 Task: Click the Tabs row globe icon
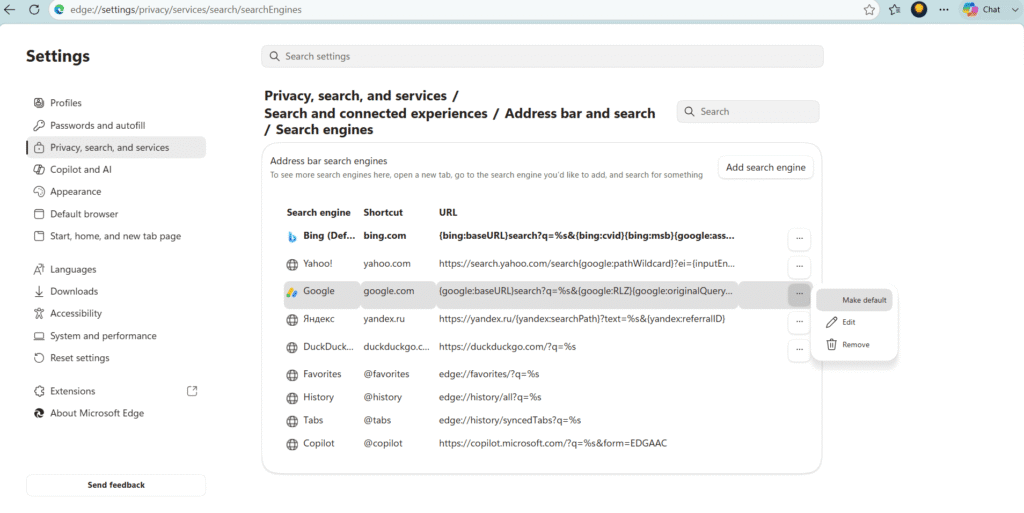(x=292, y=421)
